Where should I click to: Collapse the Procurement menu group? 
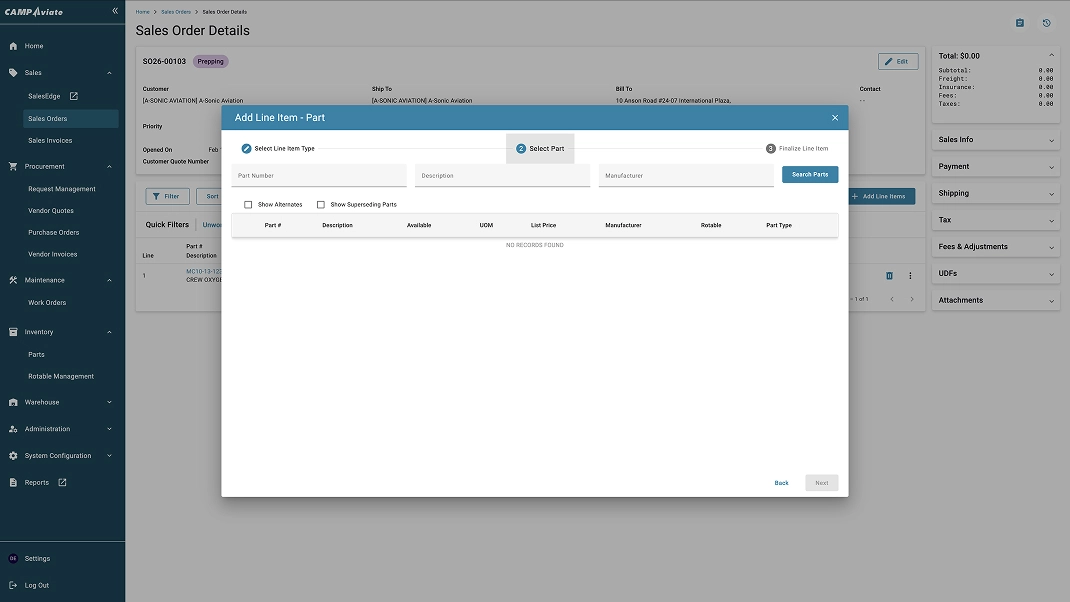(x=109, y=167)
